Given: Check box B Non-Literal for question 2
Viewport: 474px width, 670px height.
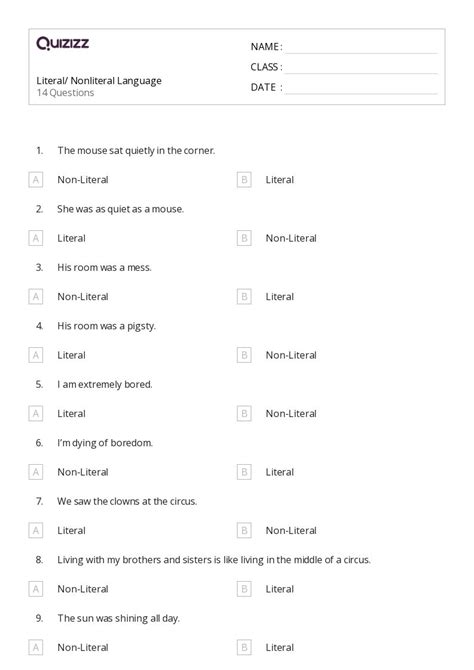Looking at the screenshot, I should (x=244, y=238).
